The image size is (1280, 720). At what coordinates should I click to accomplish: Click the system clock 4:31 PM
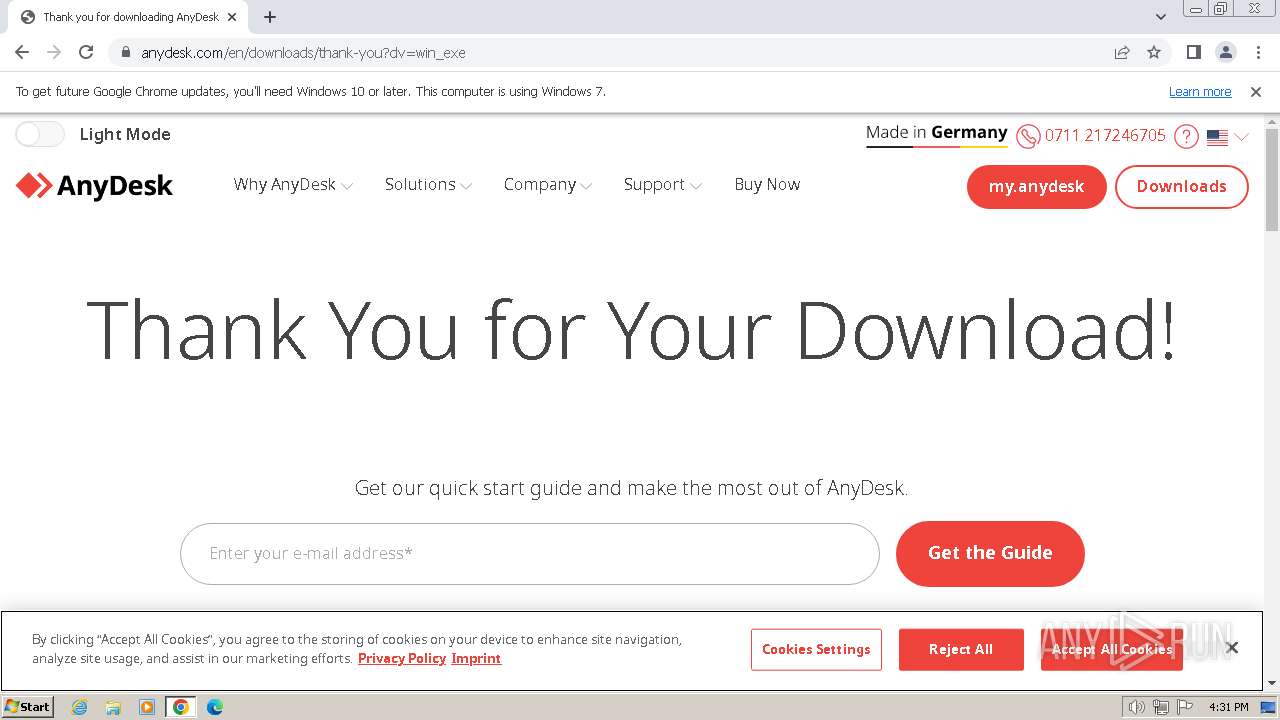(1228, 707)
